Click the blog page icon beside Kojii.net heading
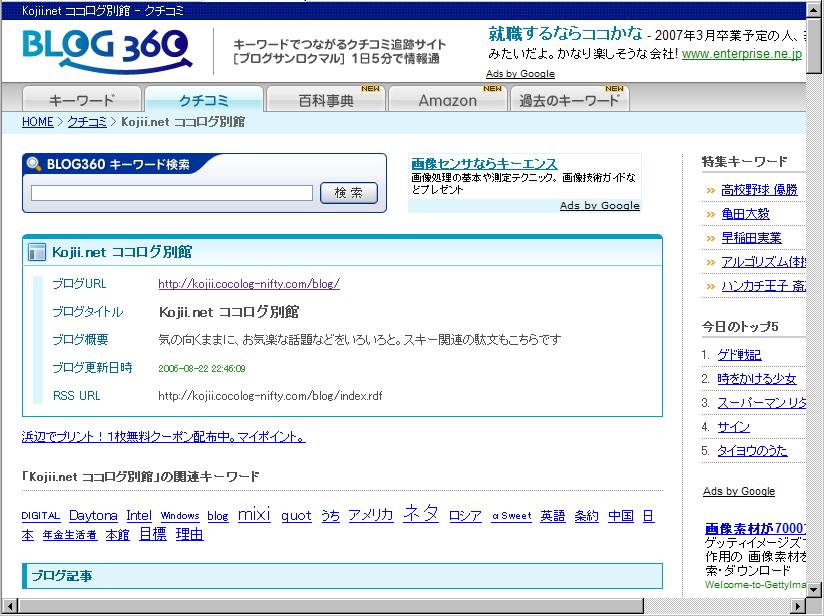The width and height of the screenshot is (824, 616). tap(37, 252)
